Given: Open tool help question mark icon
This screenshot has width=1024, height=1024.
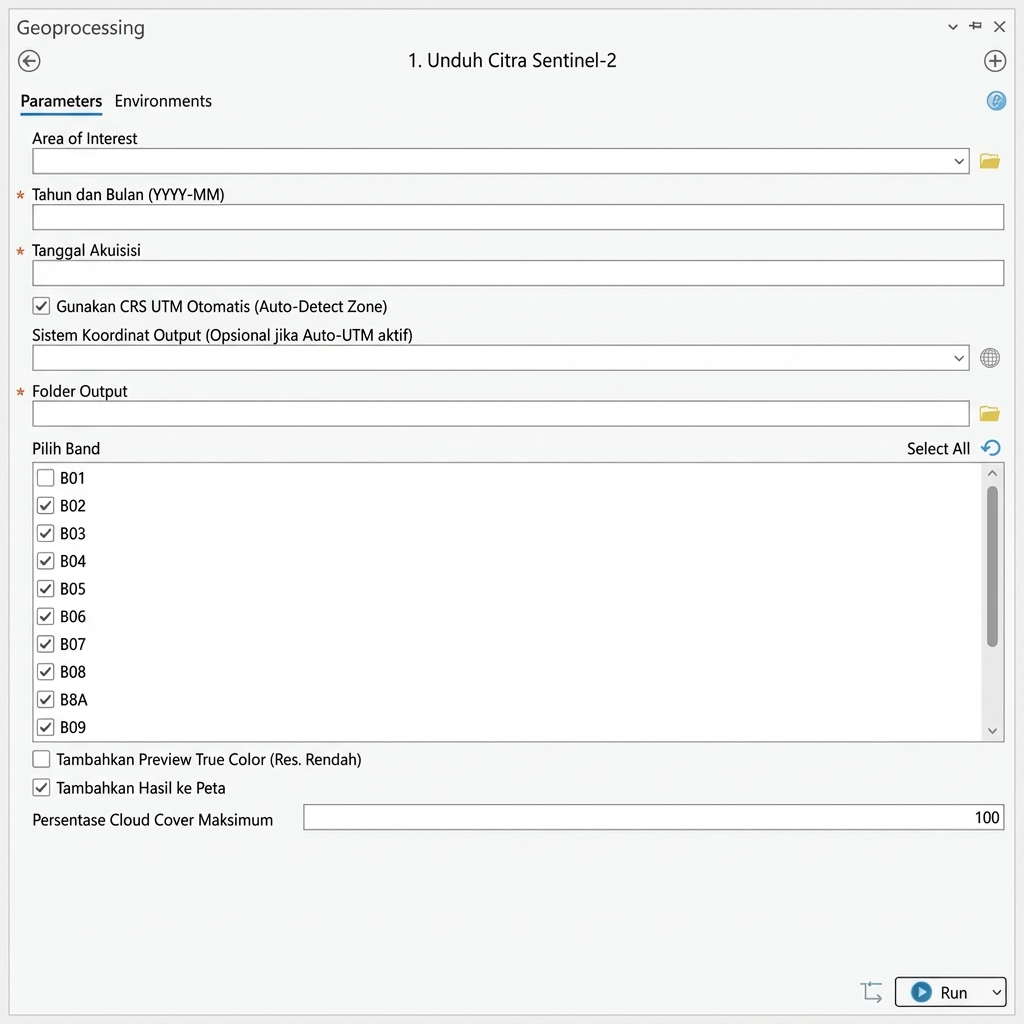Looking at the screenshot, I should pyautogui.click(x=996, y=101).
